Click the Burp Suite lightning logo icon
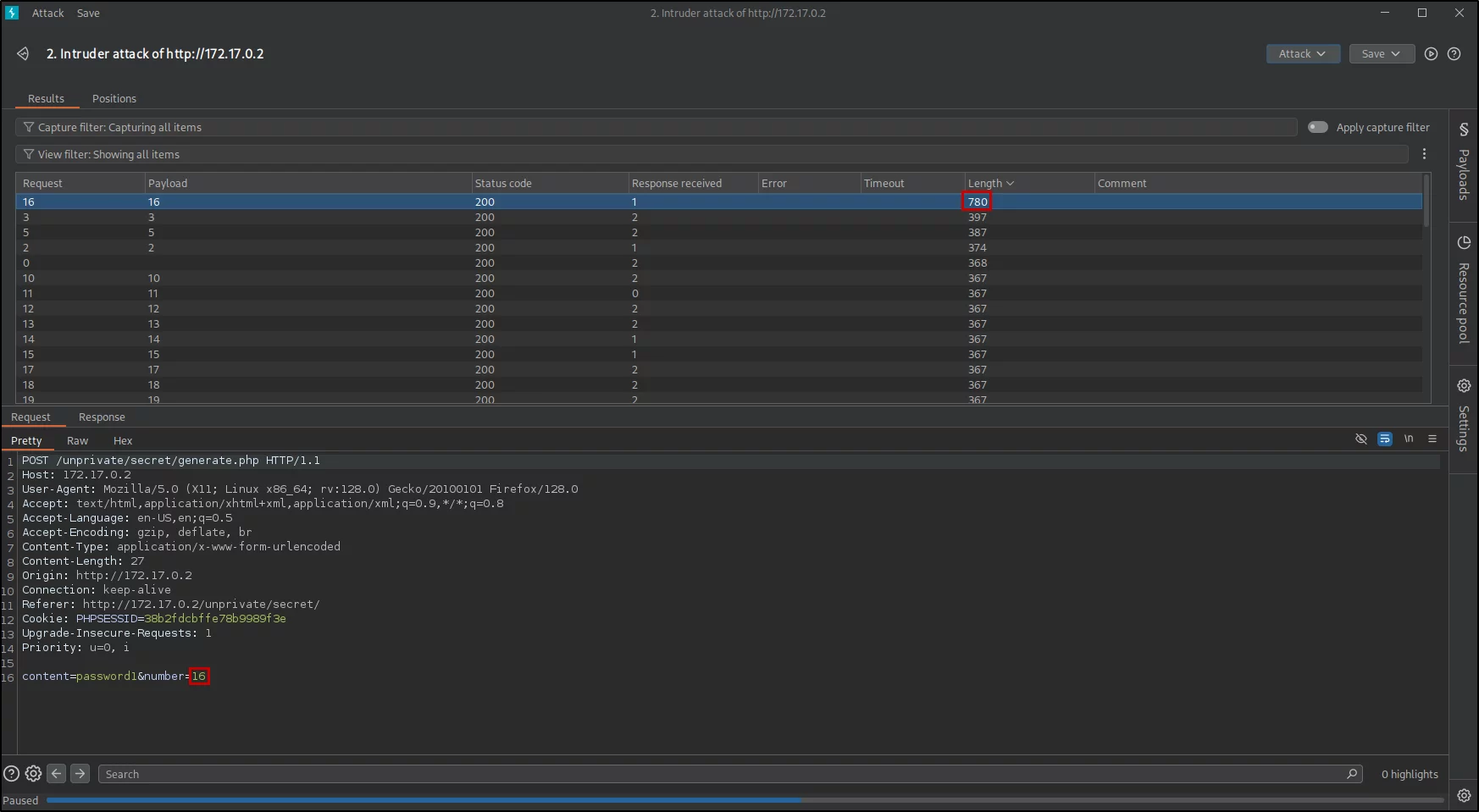Screen dimensions: 1479x812 tap(12, 13)
